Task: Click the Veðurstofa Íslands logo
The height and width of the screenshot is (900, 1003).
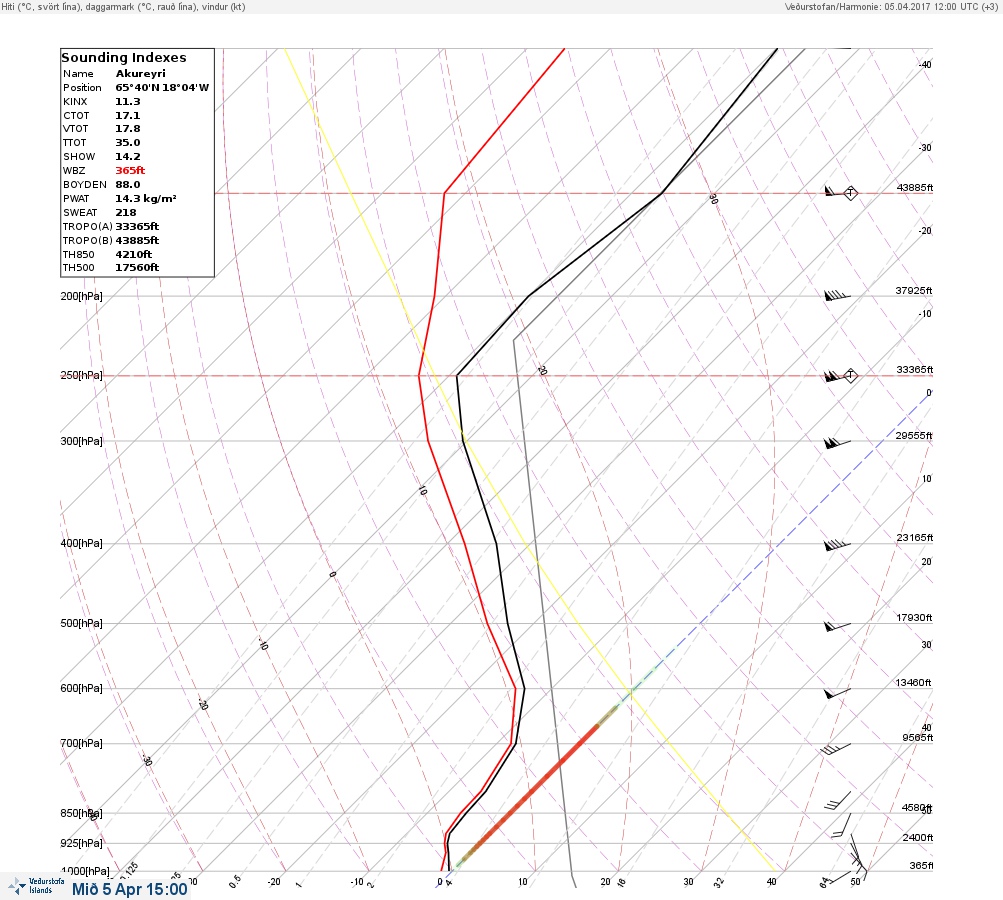Action: [x=36, y=886]
